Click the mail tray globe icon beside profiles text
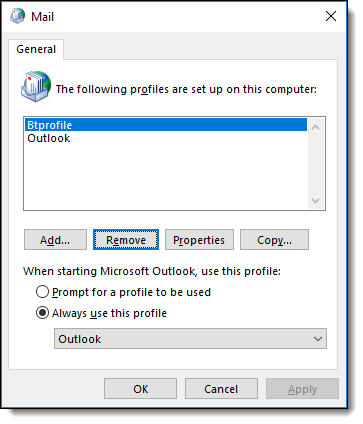Viewport: 363px width, 424px height. click(x=36, y=86)
